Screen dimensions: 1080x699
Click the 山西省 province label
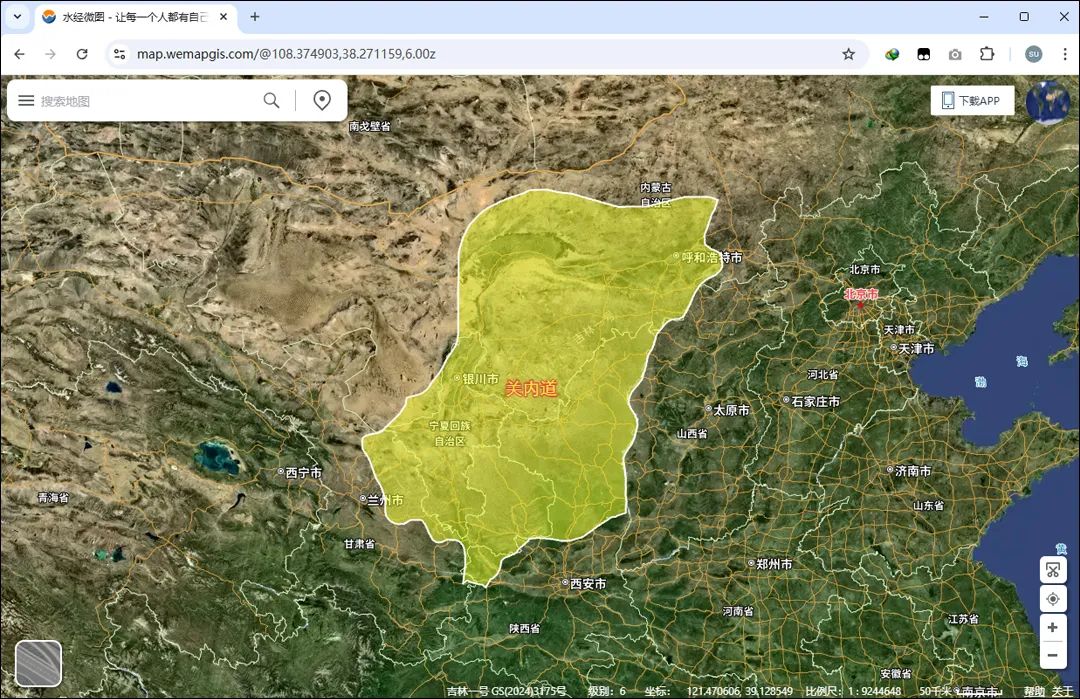692,433
